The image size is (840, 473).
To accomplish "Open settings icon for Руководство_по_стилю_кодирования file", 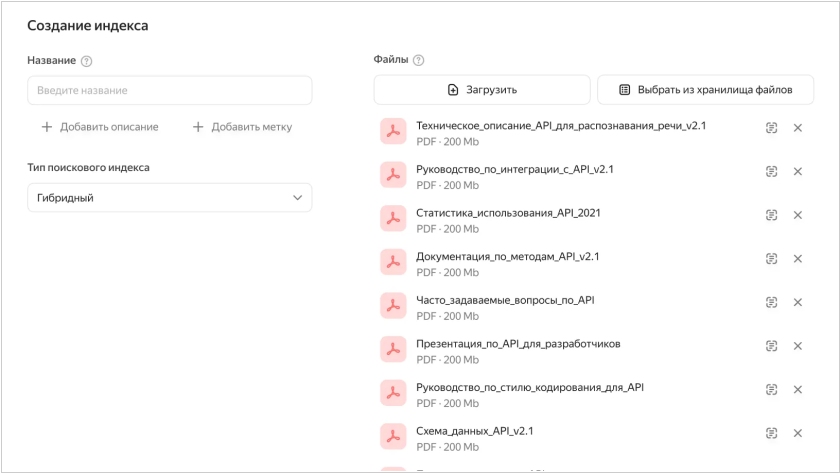I will (771, 390).
